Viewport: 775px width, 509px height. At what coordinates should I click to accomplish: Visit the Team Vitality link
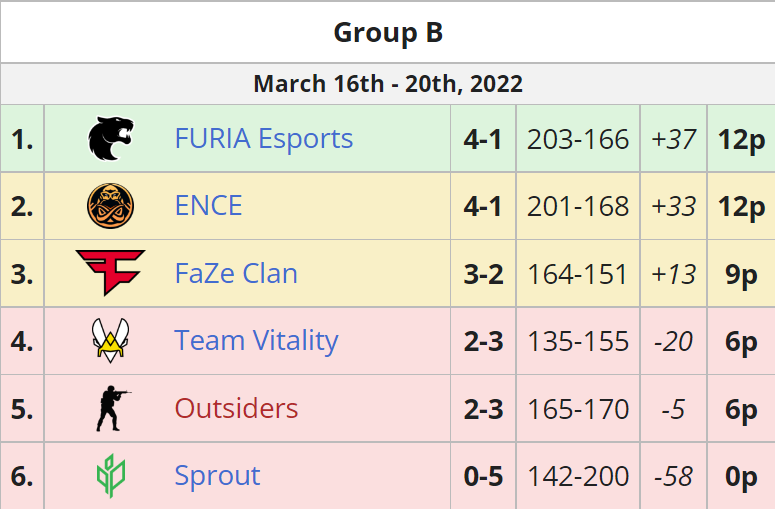coord(256,341)
